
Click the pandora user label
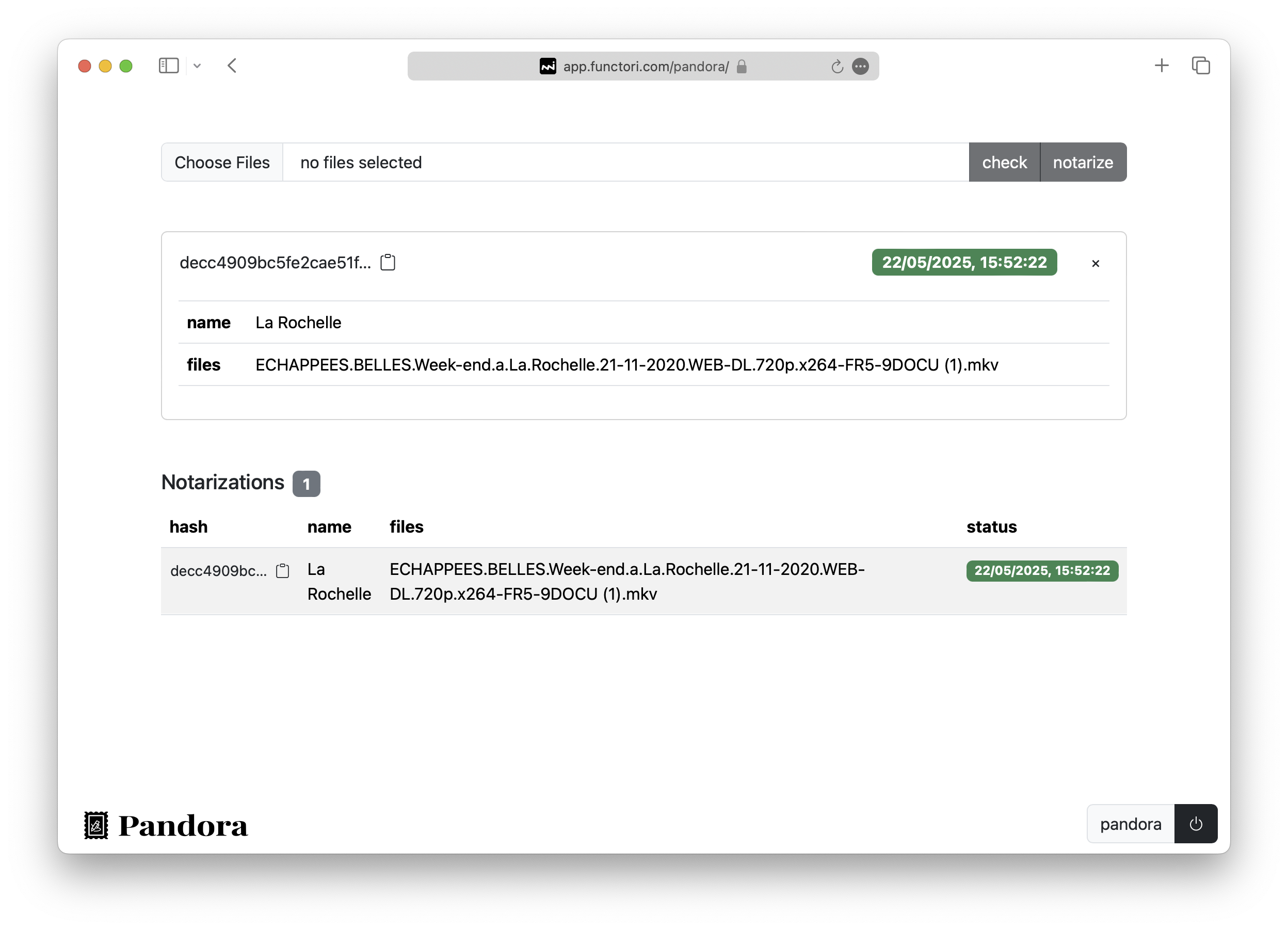pos(1130,824)
